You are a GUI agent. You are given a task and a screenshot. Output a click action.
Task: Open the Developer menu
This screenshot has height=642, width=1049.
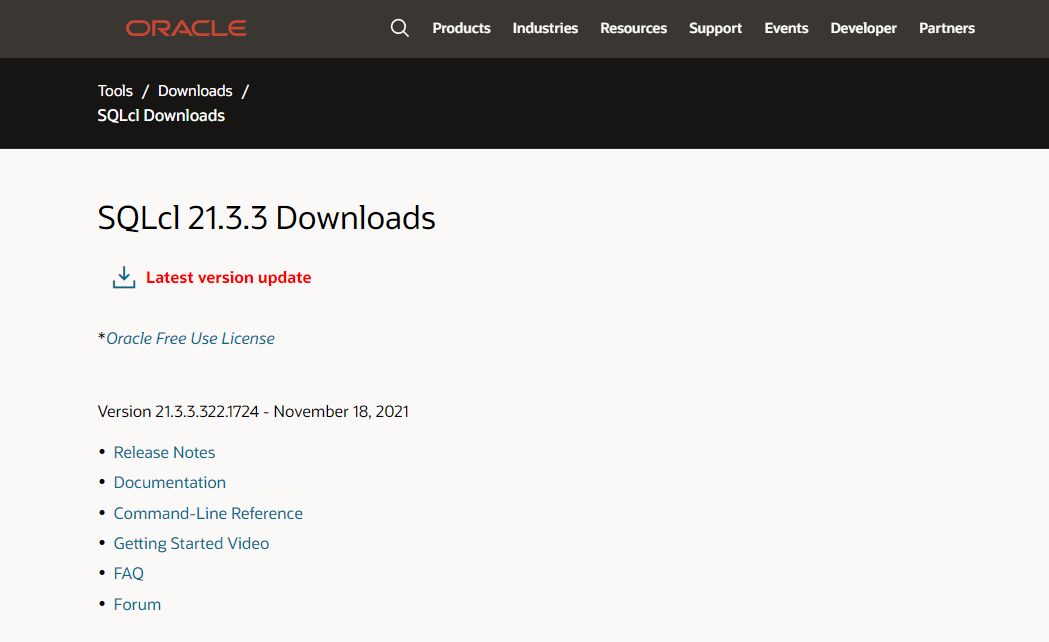[863, 28]
